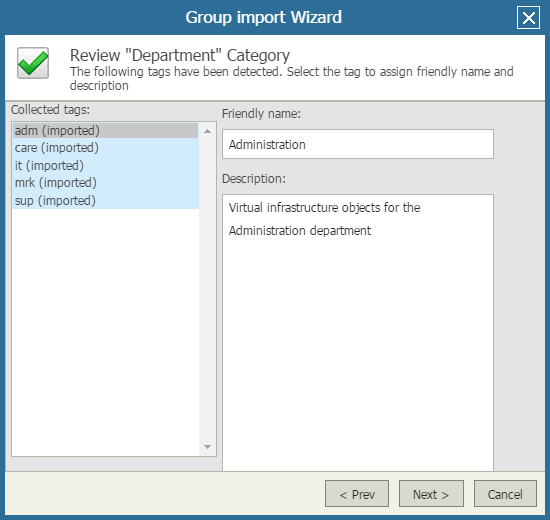Click the Friendly name input field
Screen dimensions: 550x520
tap(358, 144)
